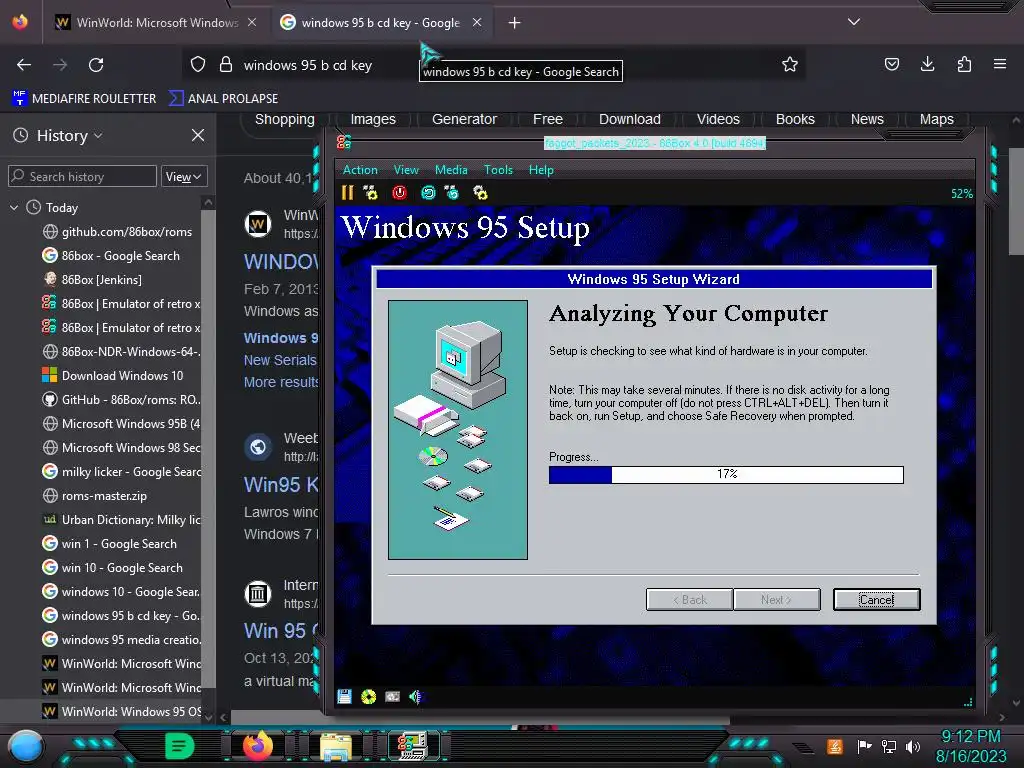Image resolution: width=1024 pixels, height=768 pixels.
Task: Open the New Serials search result link
Action: coord(280,360)
